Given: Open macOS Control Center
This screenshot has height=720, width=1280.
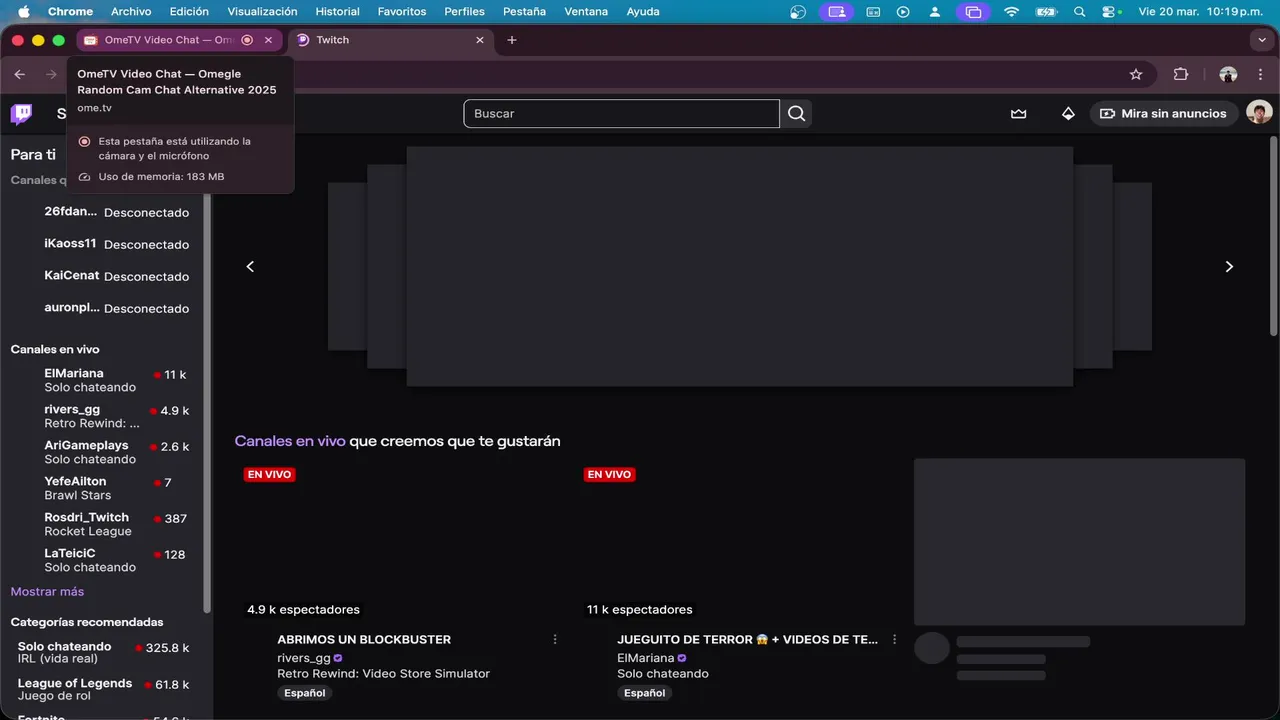Looking at the screenshot, I should 1110,11.
